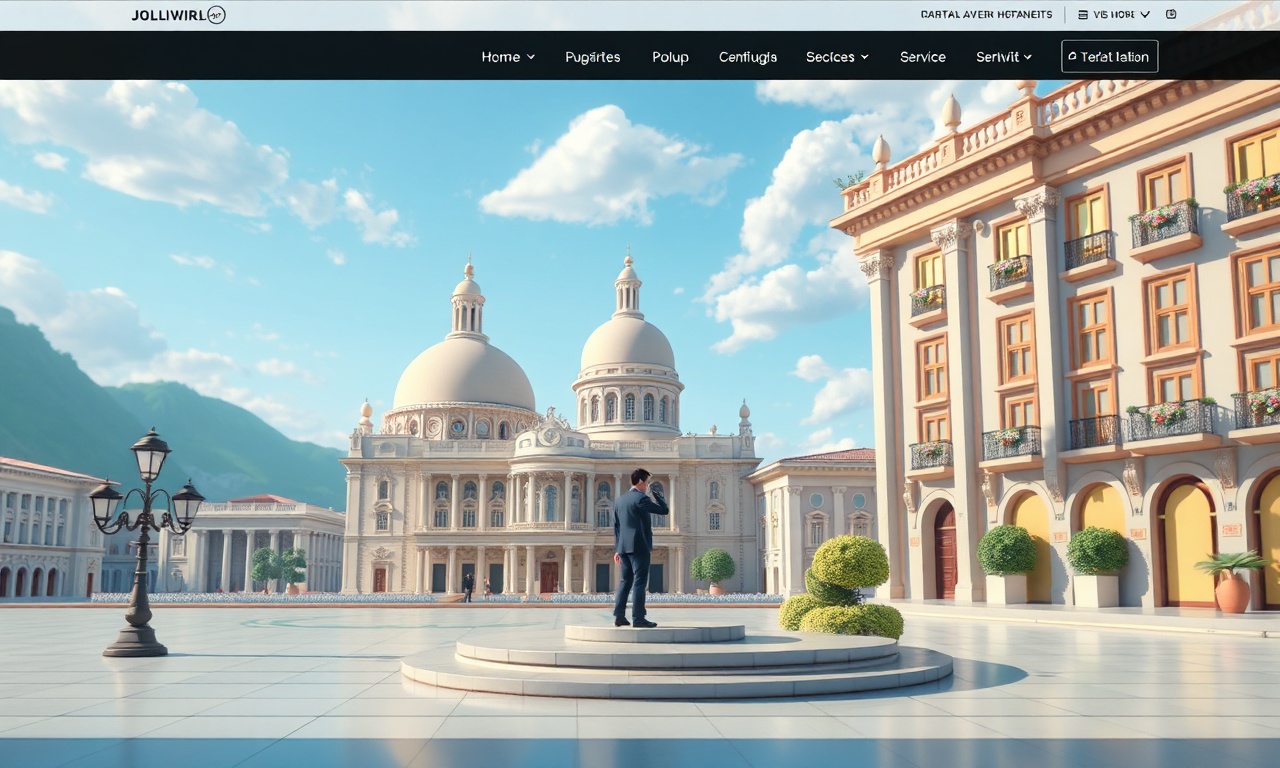Click the JOLLIWIRL site logo text
This screenshot has width=1280, height=768.
pyautogui.click(x=168, y=15)
